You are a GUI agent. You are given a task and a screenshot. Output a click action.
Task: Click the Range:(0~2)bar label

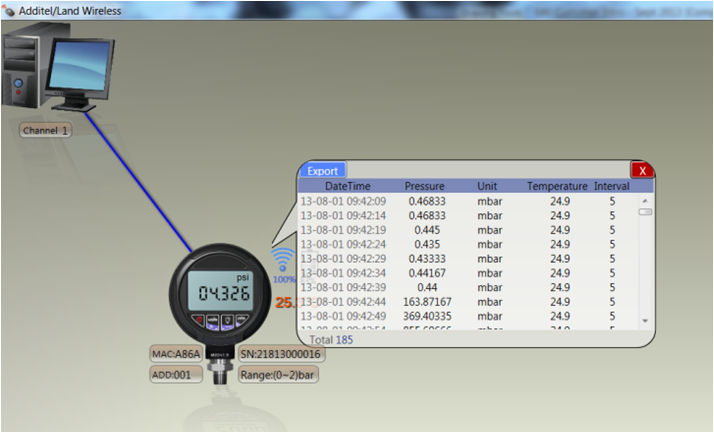tap(277, 375)
